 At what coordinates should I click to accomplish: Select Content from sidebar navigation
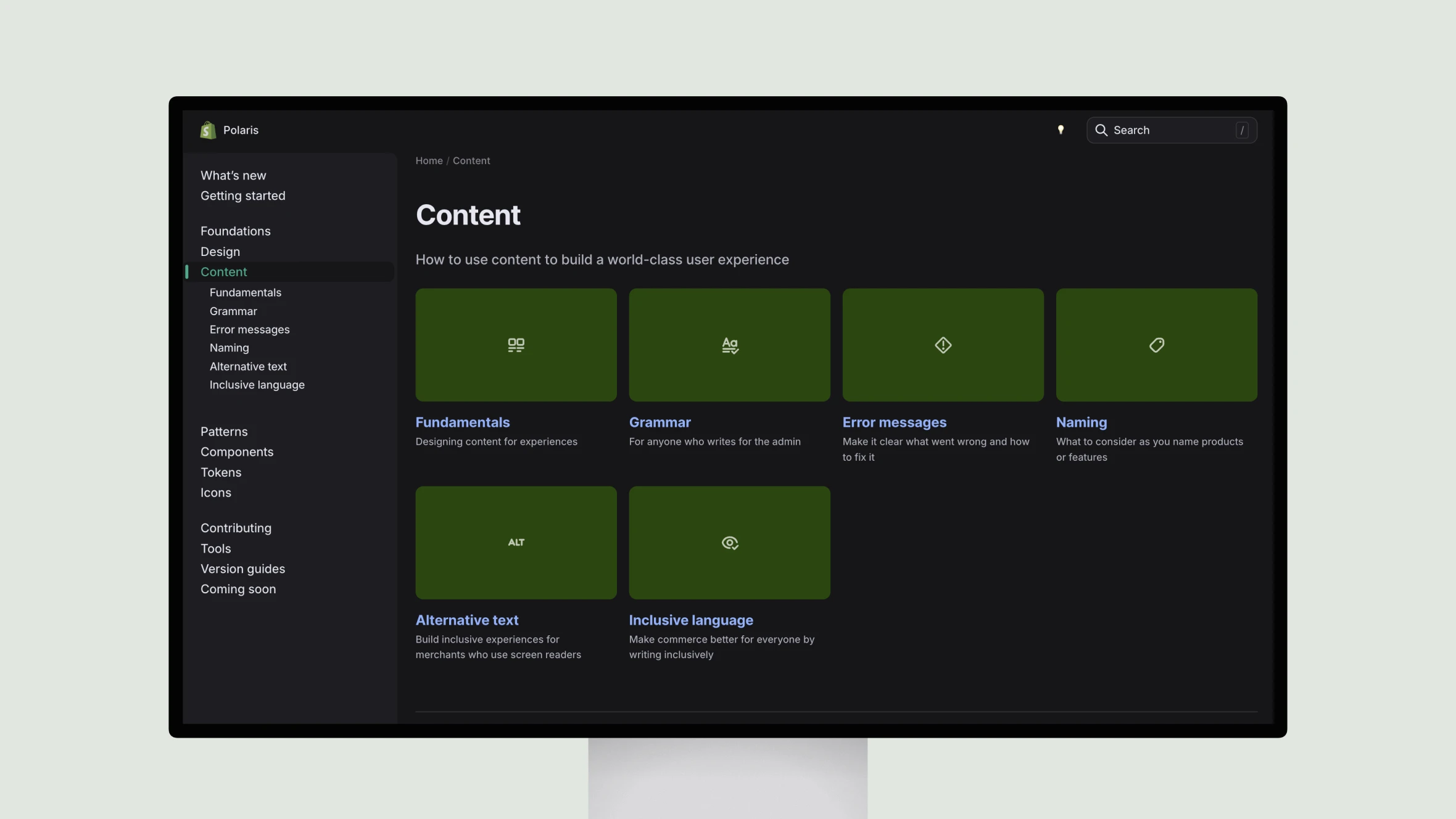[x=224, y=271]
